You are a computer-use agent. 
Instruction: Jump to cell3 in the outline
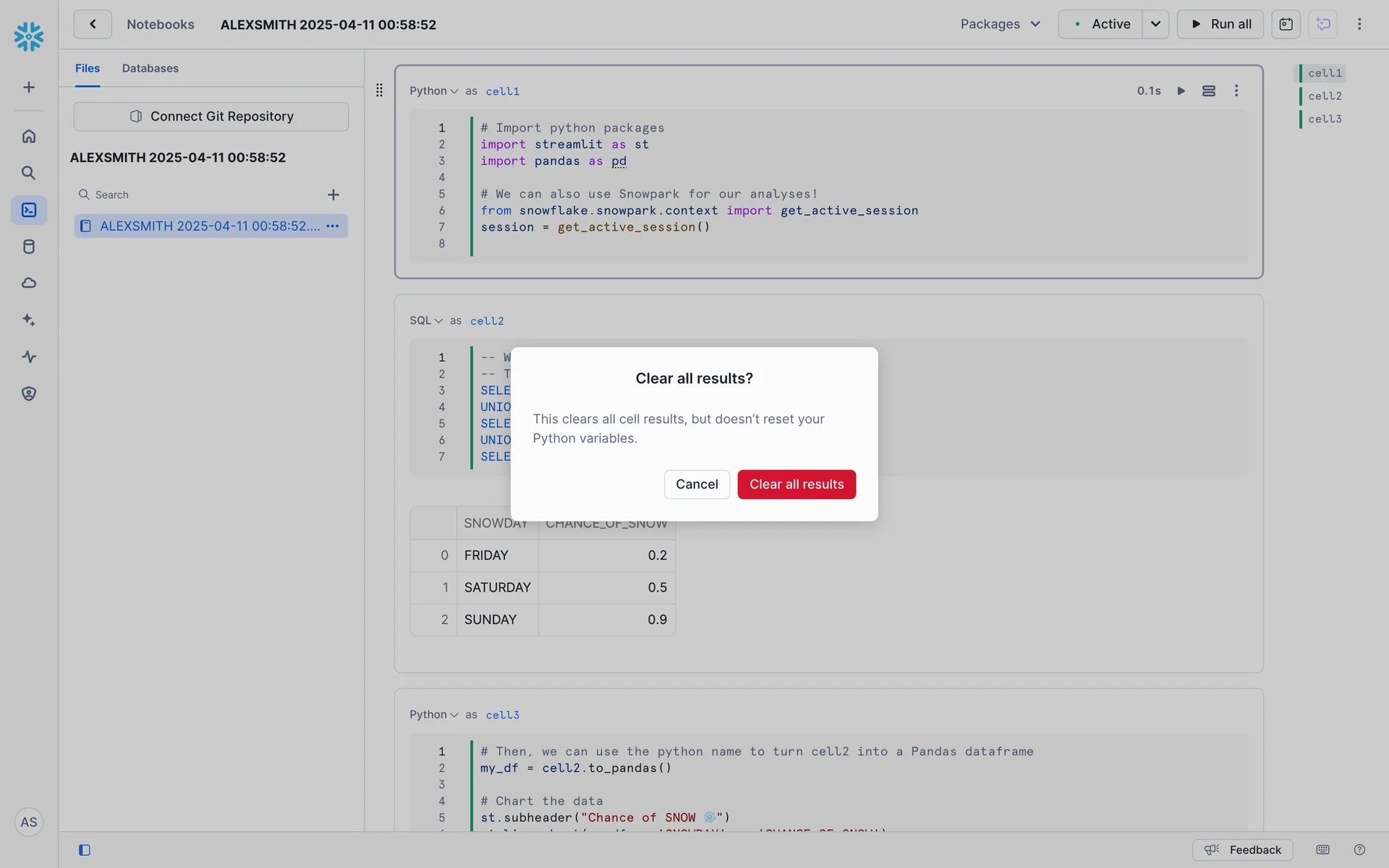1324,119
